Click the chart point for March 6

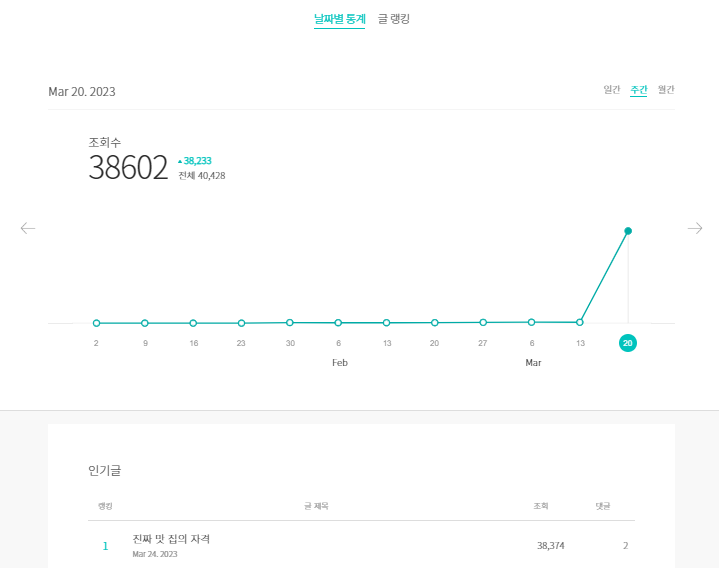[x=531, y=322]
